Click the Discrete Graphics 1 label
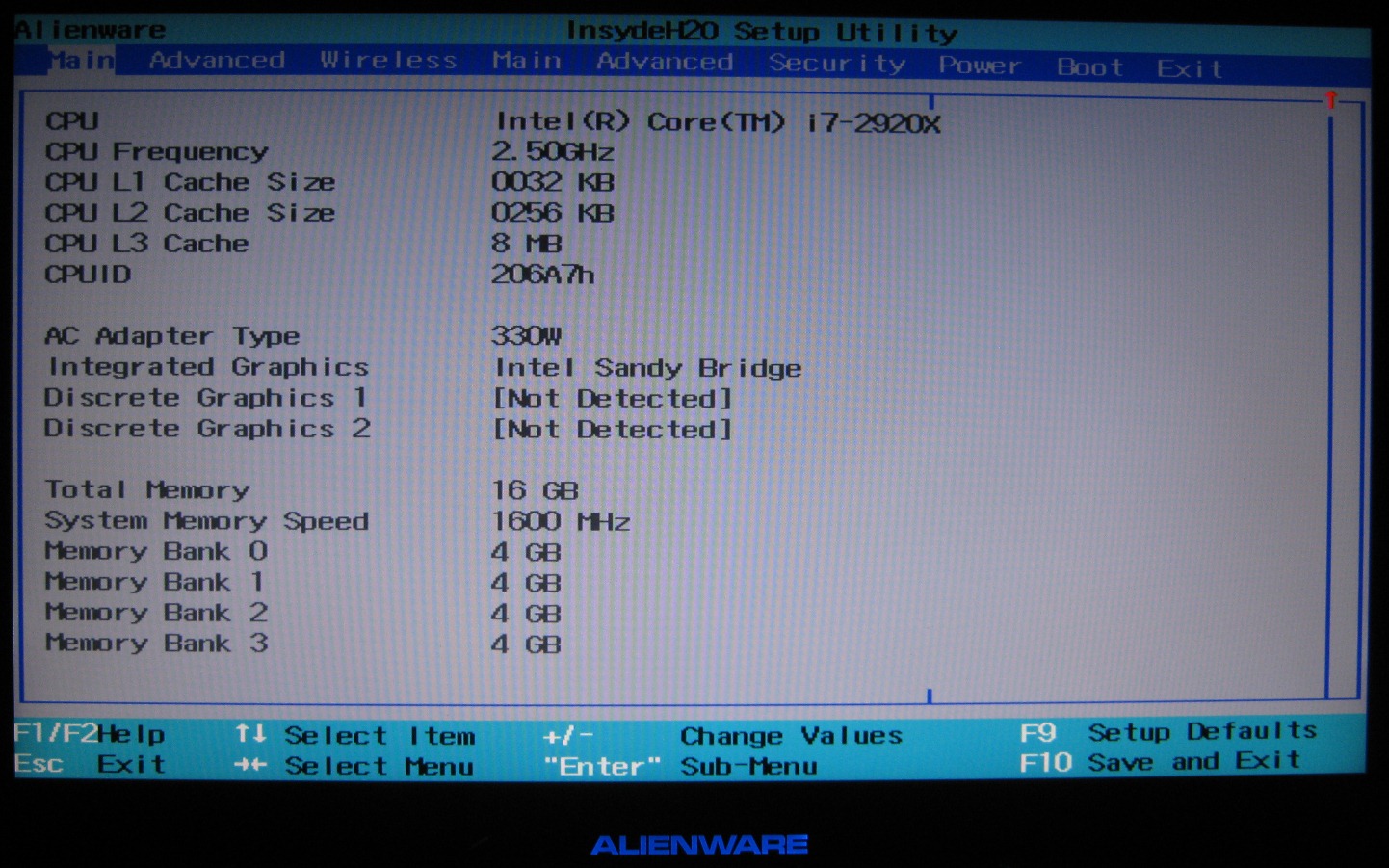1389x868 pixels. tap(205, 398)
